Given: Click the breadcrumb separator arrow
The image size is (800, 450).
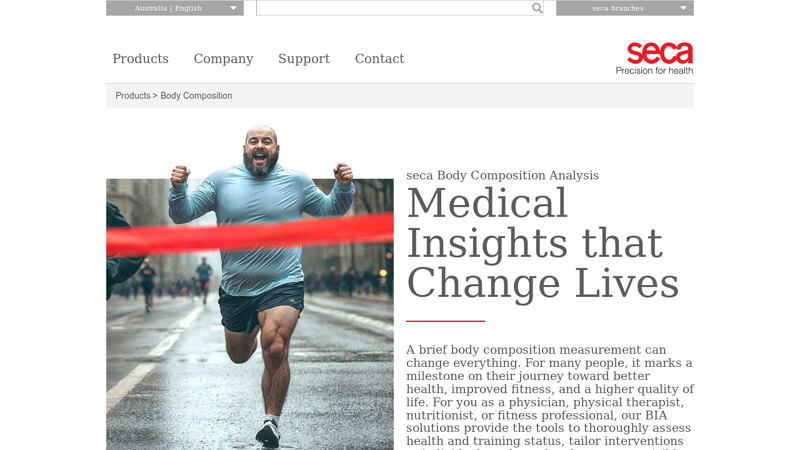Looking at the screenshot, I should point(155,95).
